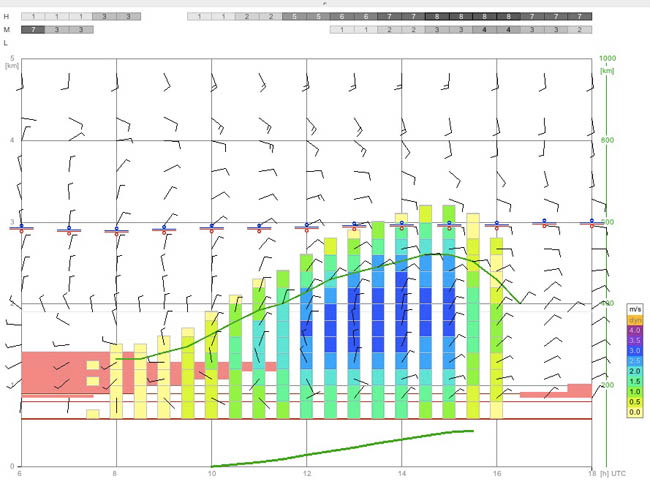This screenshot has height=484, width=650.
Task: Click the orange 'dyn' legend swatch
Action: point(635,320)
